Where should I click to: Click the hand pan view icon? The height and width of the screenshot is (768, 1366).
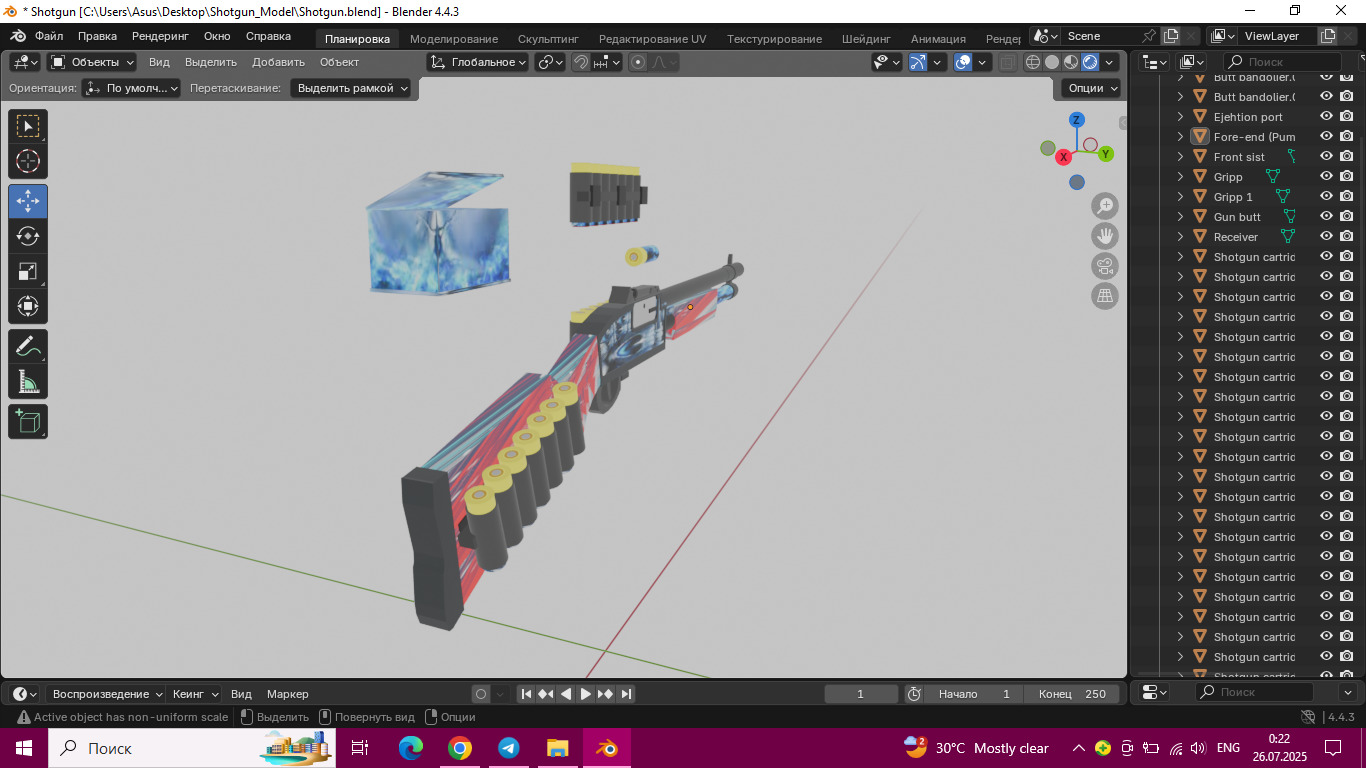1105,236
